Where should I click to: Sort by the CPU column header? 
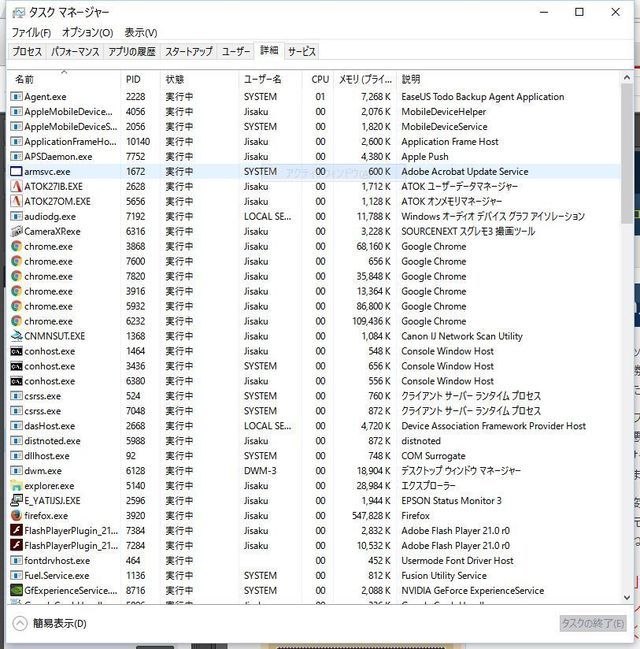318,79
